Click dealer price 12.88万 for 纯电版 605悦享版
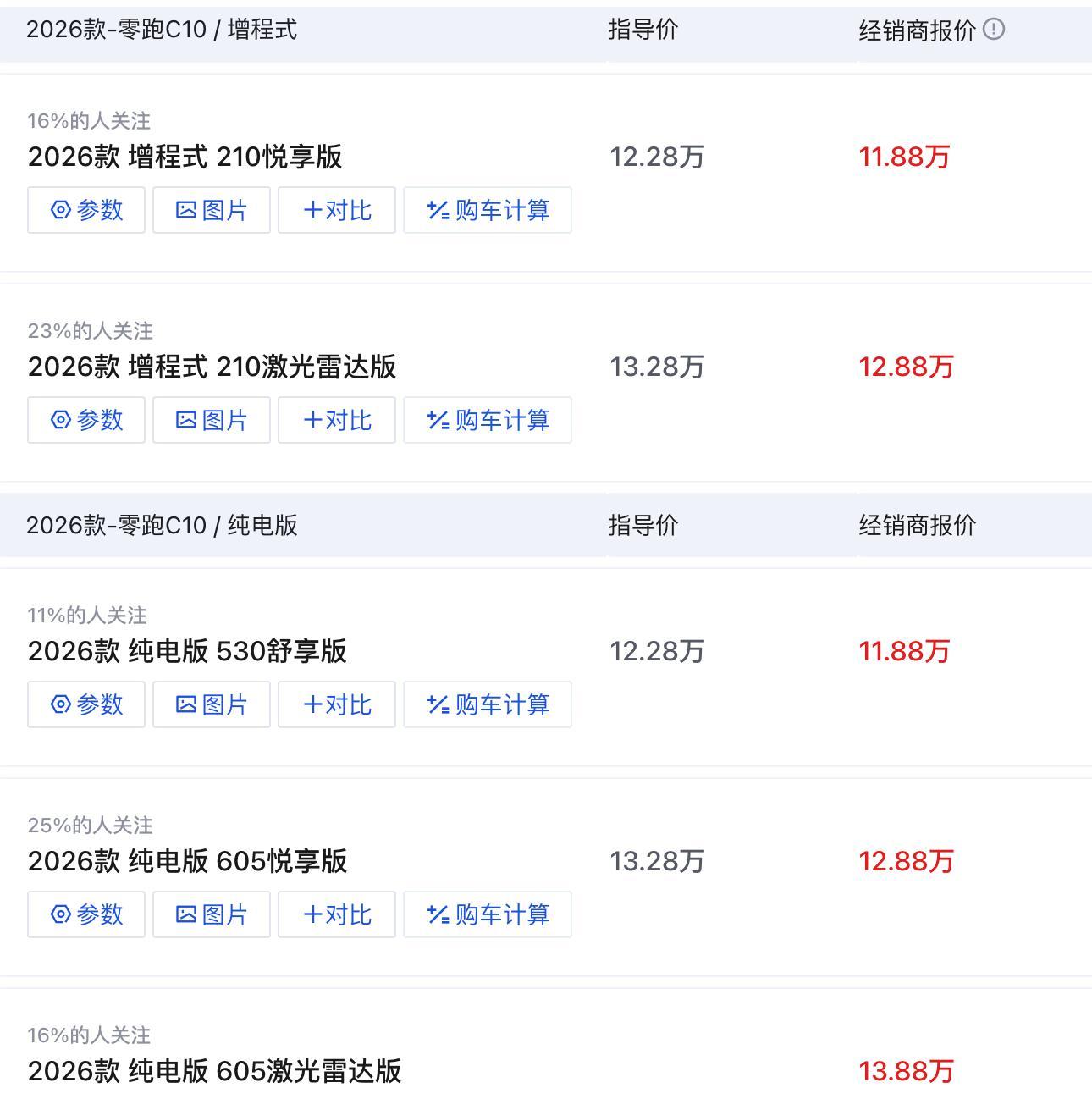1092x1099 pixels. pos(906,861)
